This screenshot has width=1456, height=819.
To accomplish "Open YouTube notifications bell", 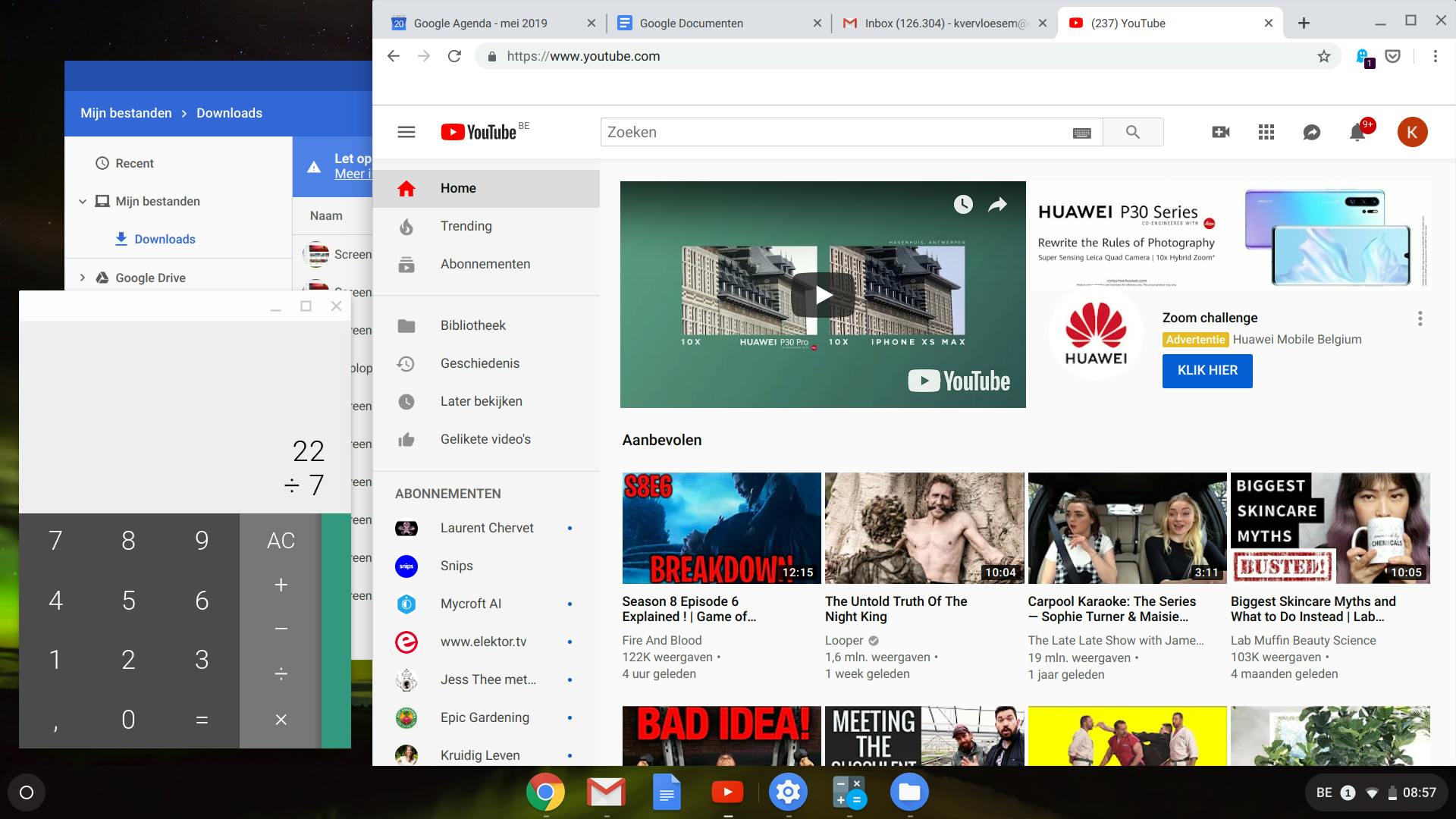I will click(x=1357, y=133).
